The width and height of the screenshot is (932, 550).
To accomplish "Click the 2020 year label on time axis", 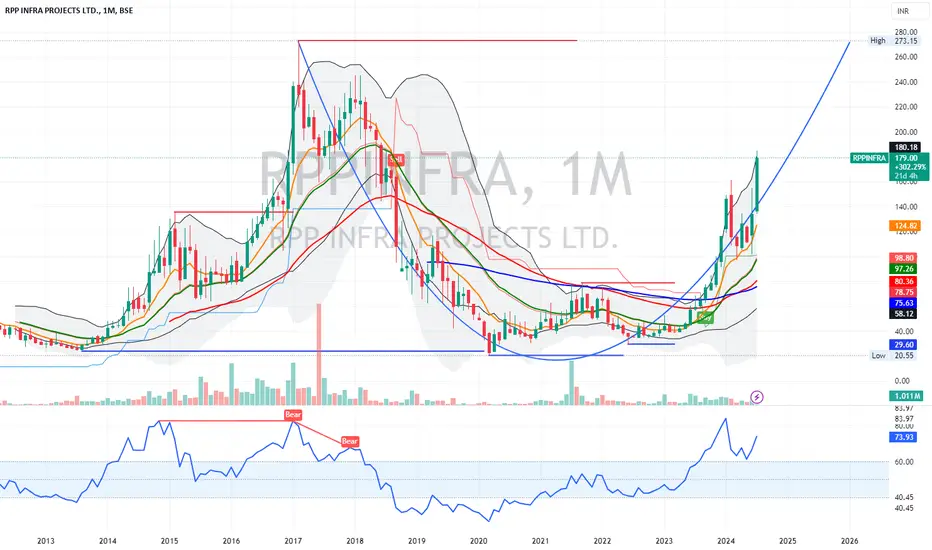I will [478, 540].
